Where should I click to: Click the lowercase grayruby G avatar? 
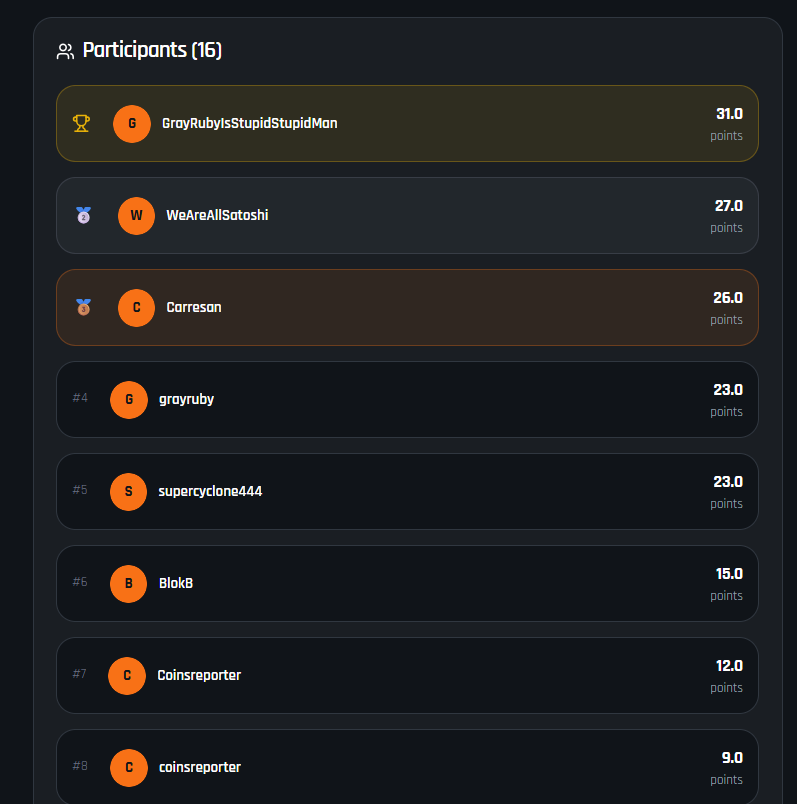tap(128, 399)
